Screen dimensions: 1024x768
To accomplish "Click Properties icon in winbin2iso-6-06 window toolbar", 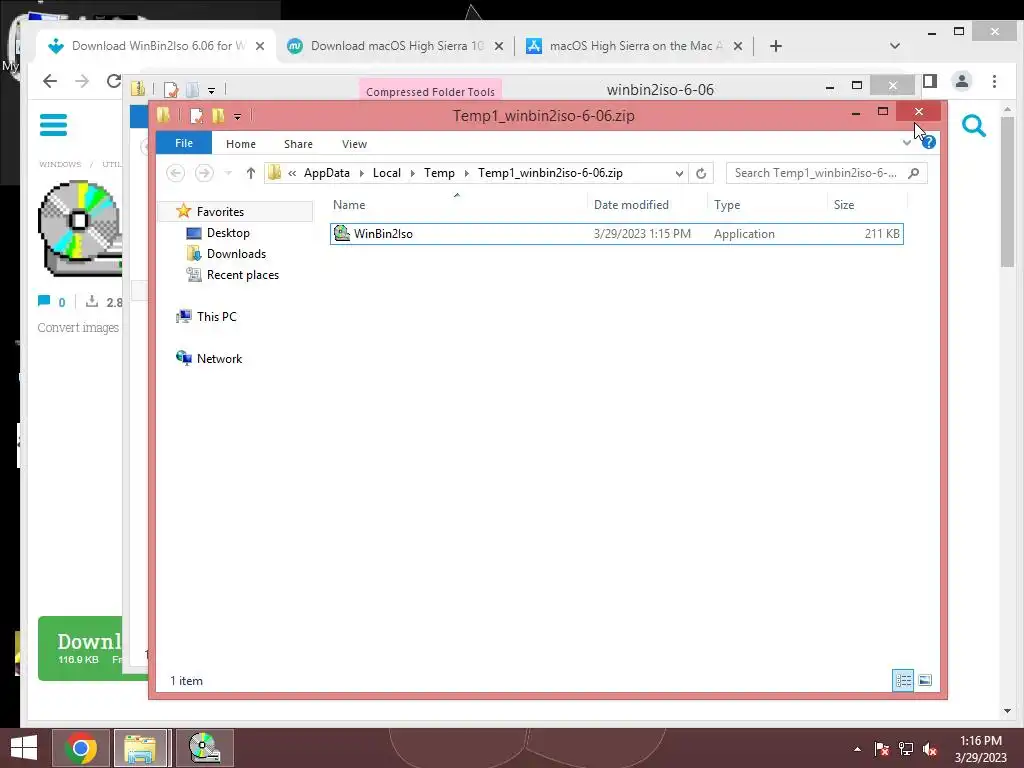I will 171,89.
